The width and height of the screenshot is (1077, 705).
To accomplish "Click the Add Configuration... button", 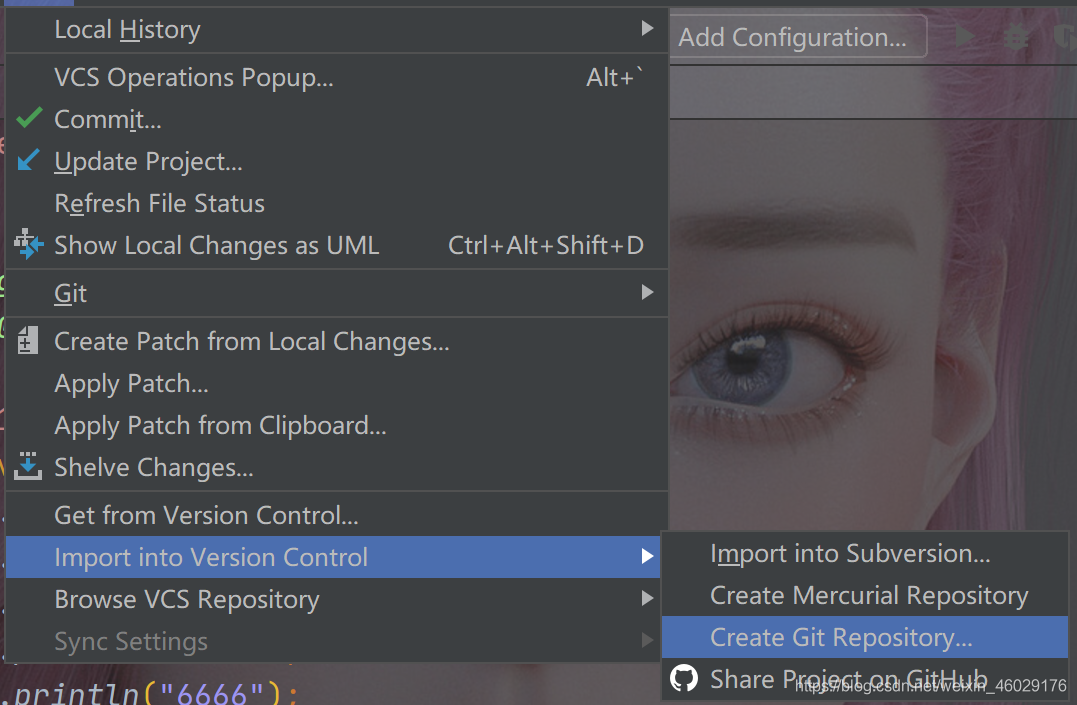I will coord(792,38).
